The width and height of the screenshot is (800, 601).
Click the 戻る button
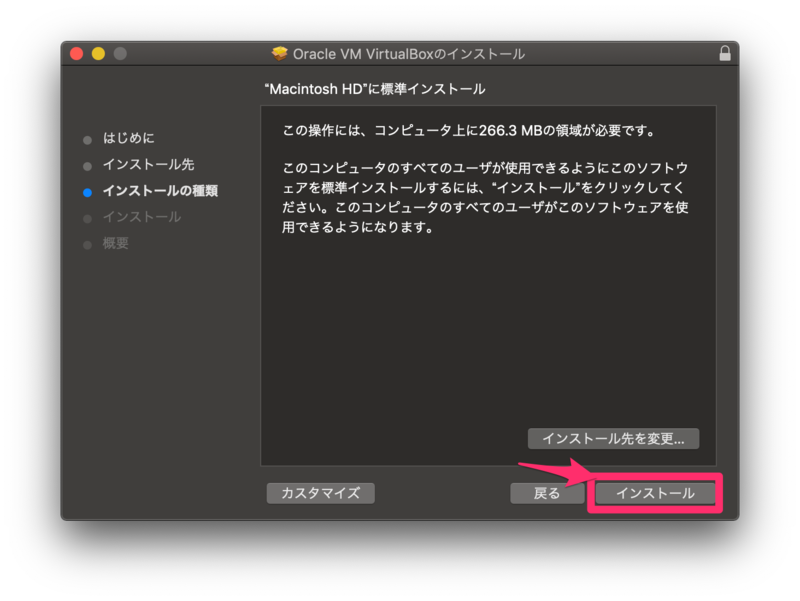(547, 493)
